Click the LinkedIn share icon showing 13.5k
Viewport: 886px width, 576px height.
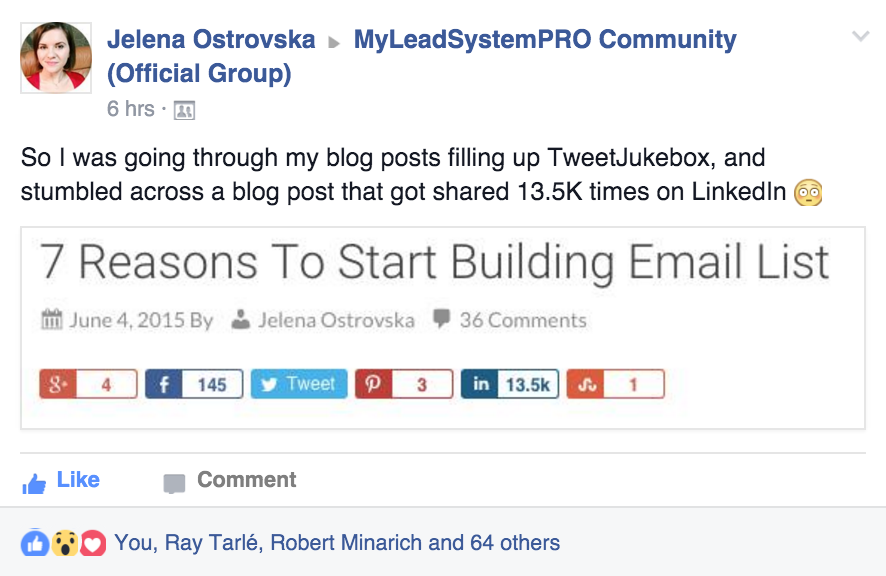coord(480,384)
